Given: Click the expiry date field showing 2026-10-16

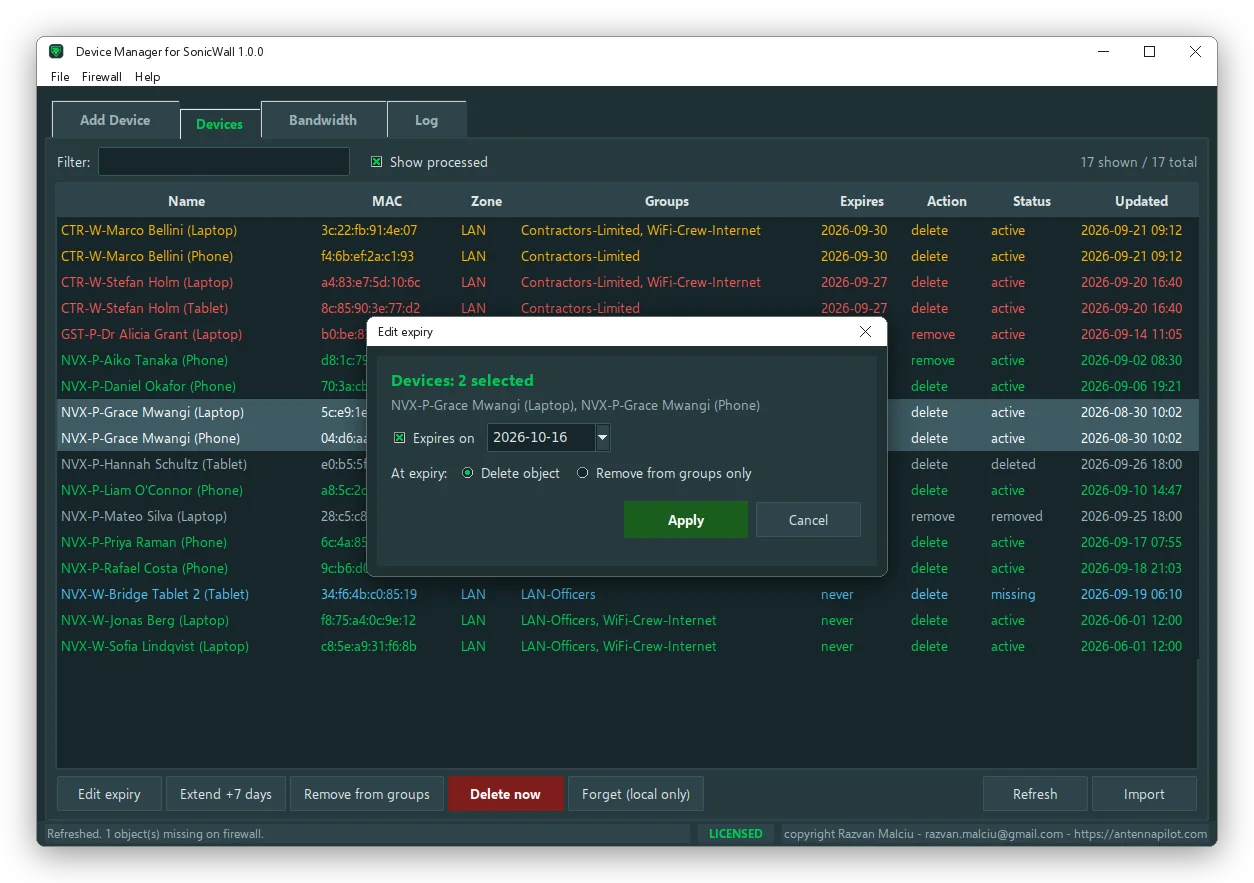Looking at the screenshot, I should (x=541, y=438).
